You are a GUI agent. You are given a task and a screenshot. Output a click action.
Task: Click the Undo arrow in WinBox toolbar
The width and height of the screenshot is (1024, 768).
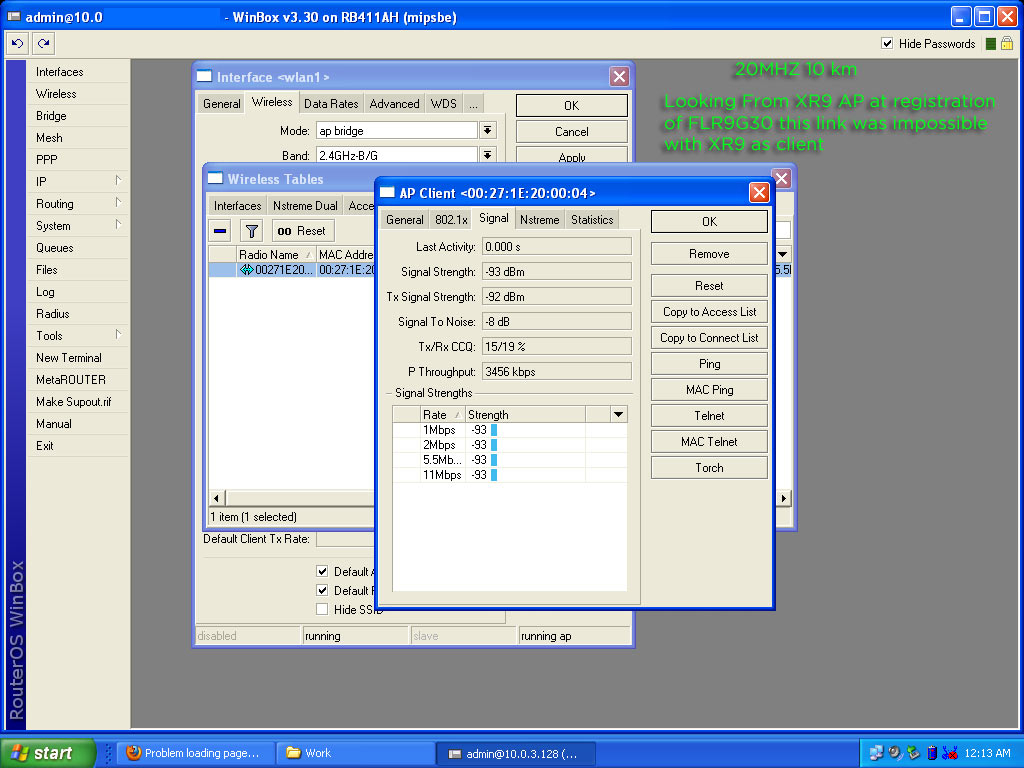[x=18, y=44]
